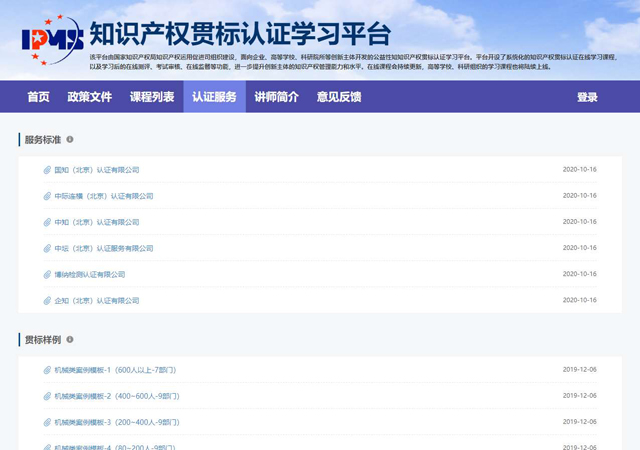Open 课程列表 navigation item
Image resolution: width=640 pixels, height=450 pixels.
tap(152, 97)
